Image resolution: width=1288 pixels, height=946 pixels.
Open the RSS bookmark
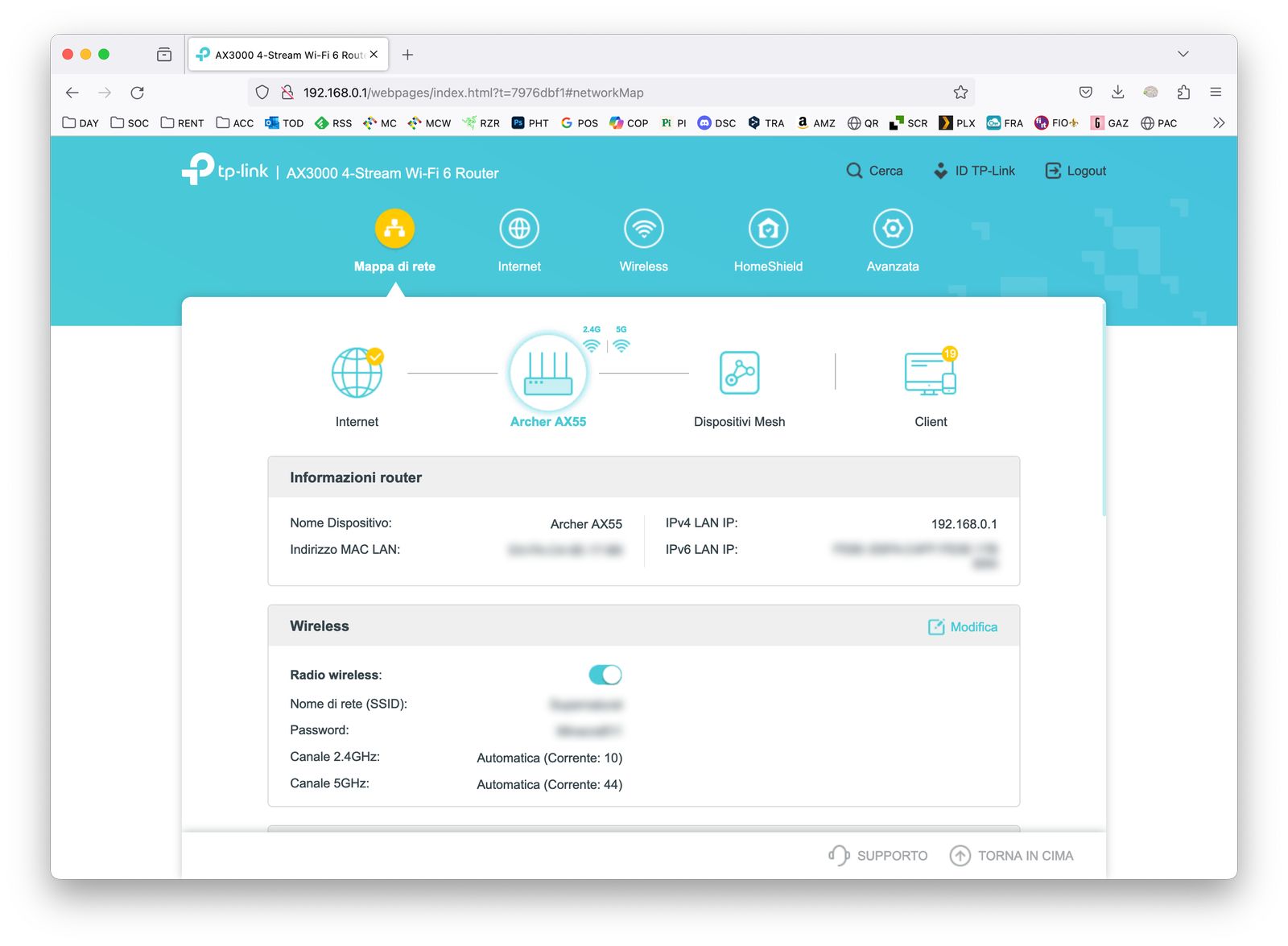click(x=333, y=123)
